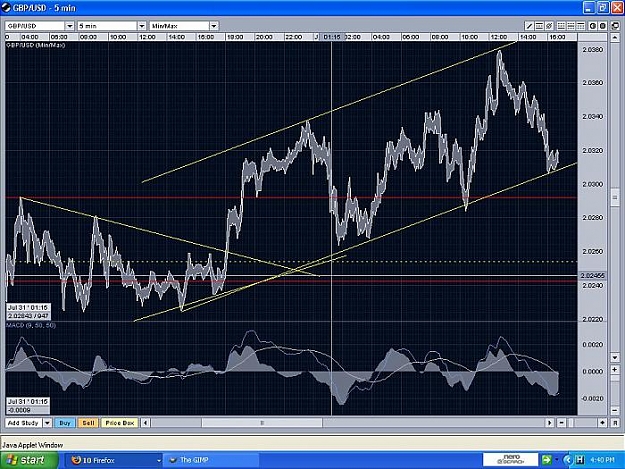
Task: Click the vertical price scrollbar thumb
Action: [x=615, y=198]
